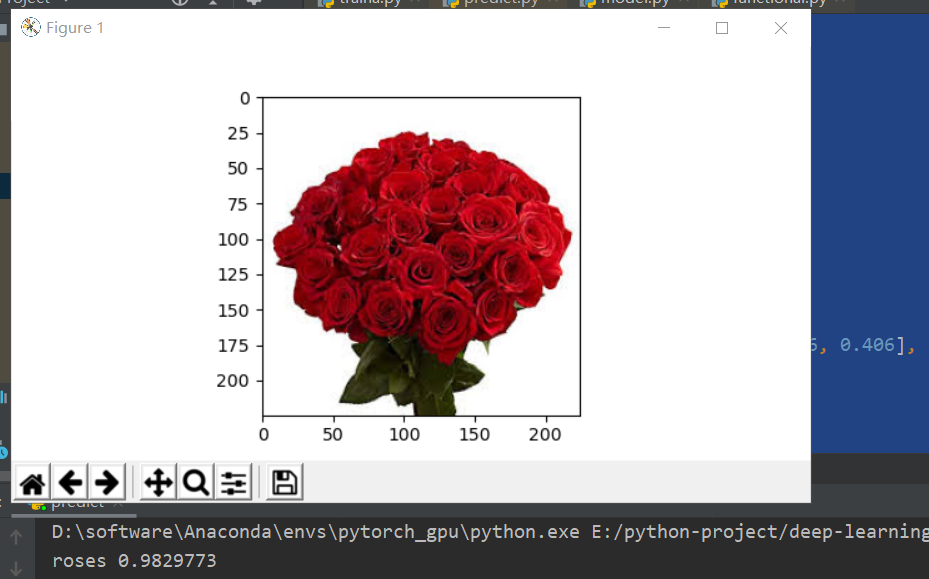Screen dimensions: 929x579
Task: Click the '50' tick label on the x-axis
Action: (333, 434)
